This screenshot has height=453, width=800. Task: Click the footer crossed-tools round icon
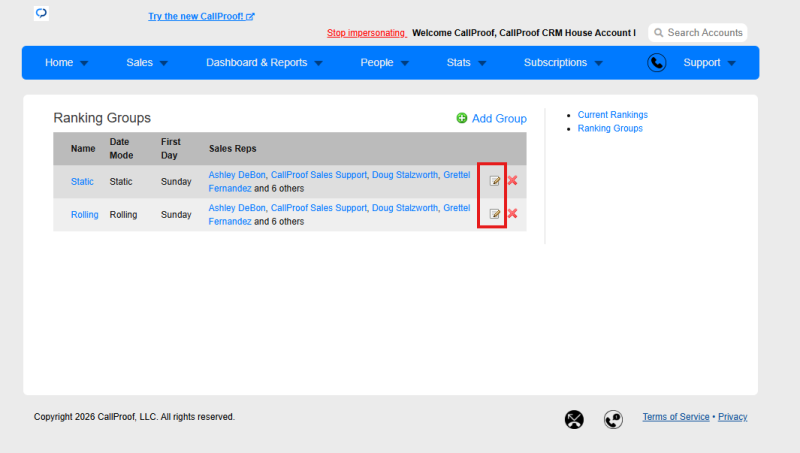click(574, 419)
